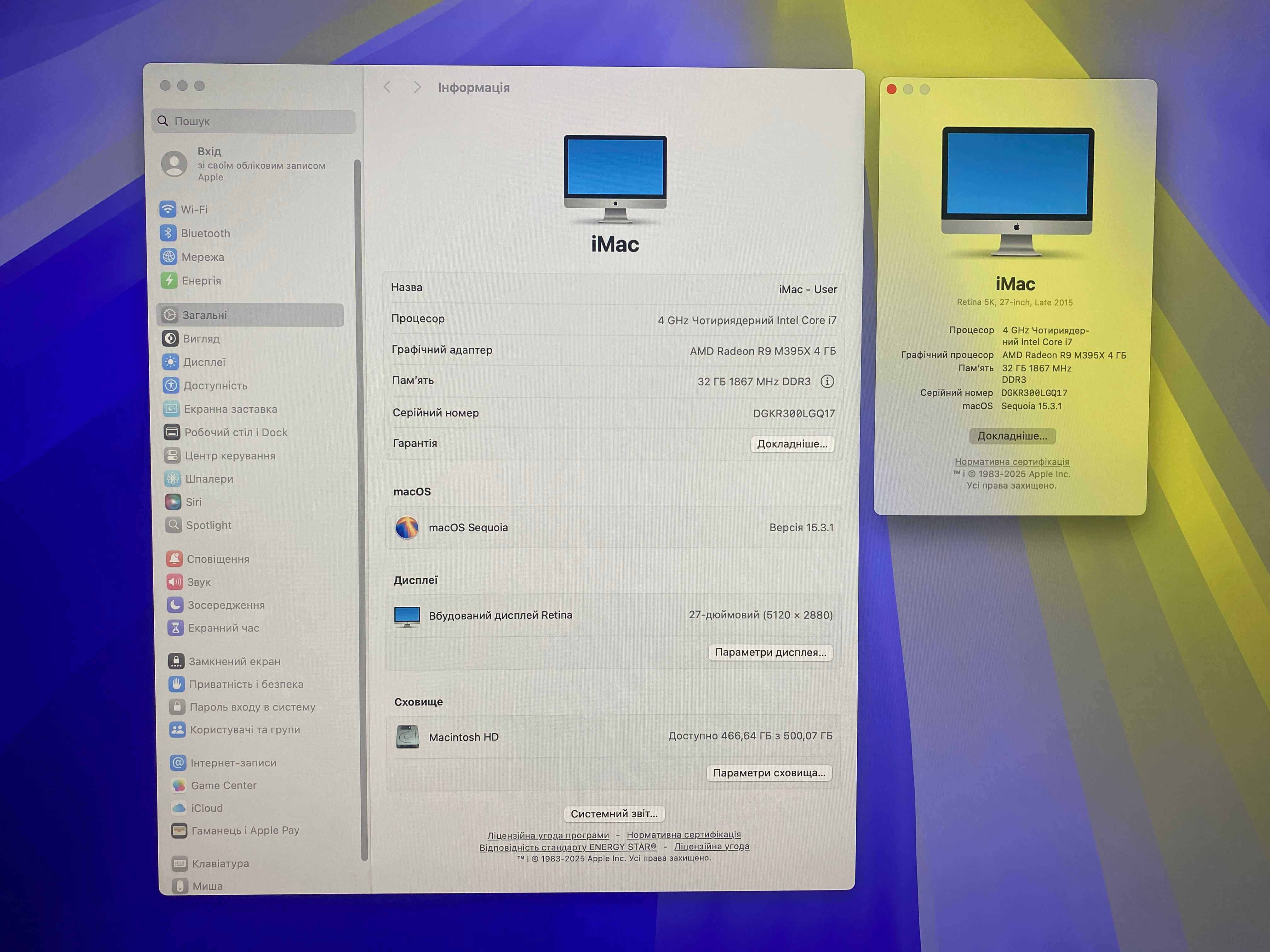This screenshot has width=1270, height=952.
Task: Open Ліцензійна угода програми link
Action: pos(548,835)
